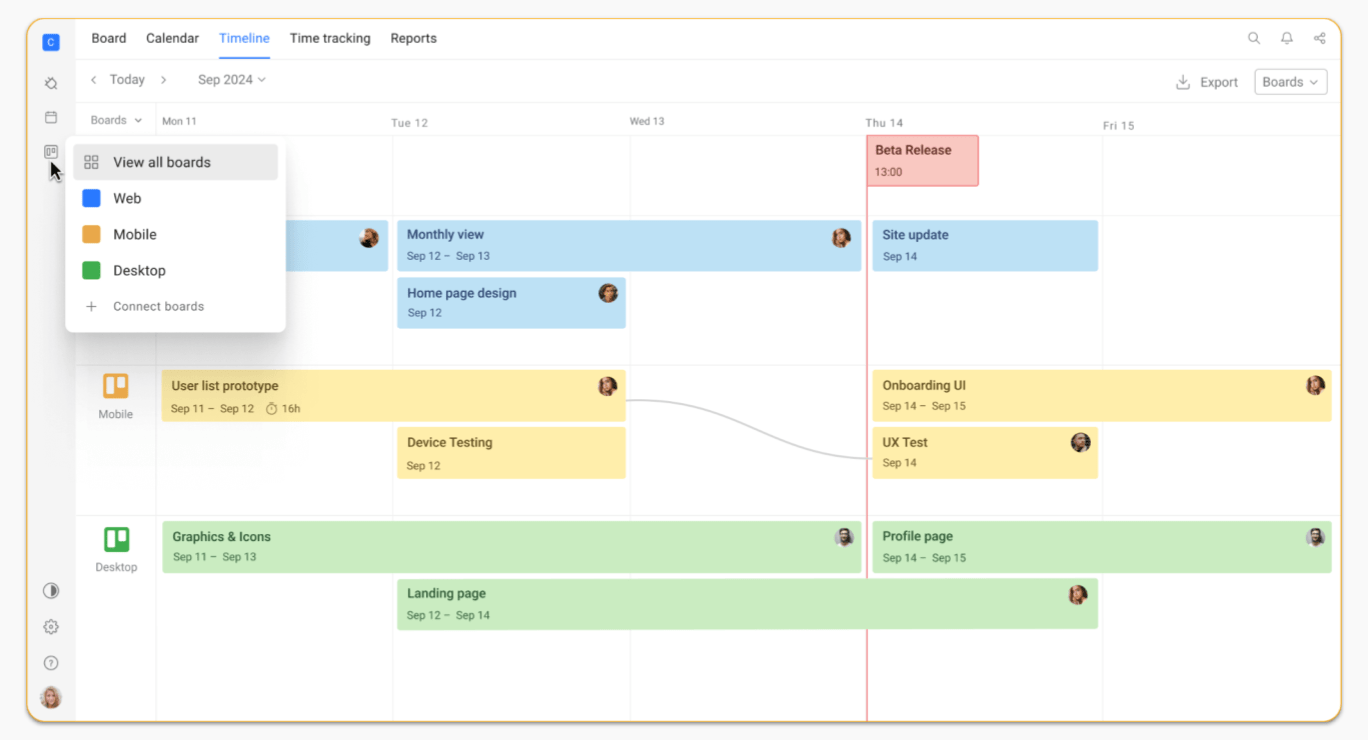Click the boards icon in left sidebar
The height and width of the screenshot is (740, 1368).
[51, 152]
